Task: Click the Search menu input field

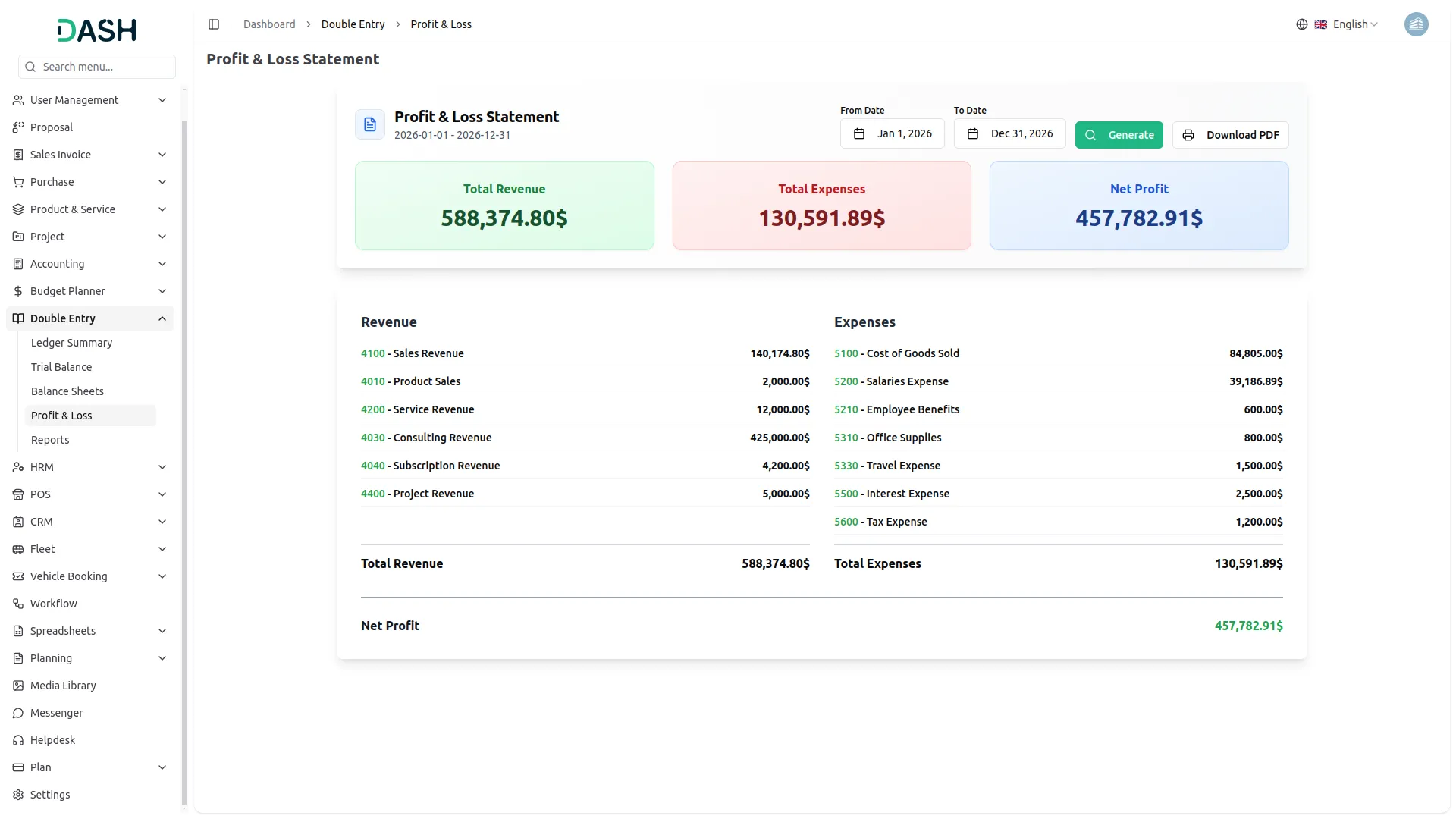Action: [x=97, y=67]
